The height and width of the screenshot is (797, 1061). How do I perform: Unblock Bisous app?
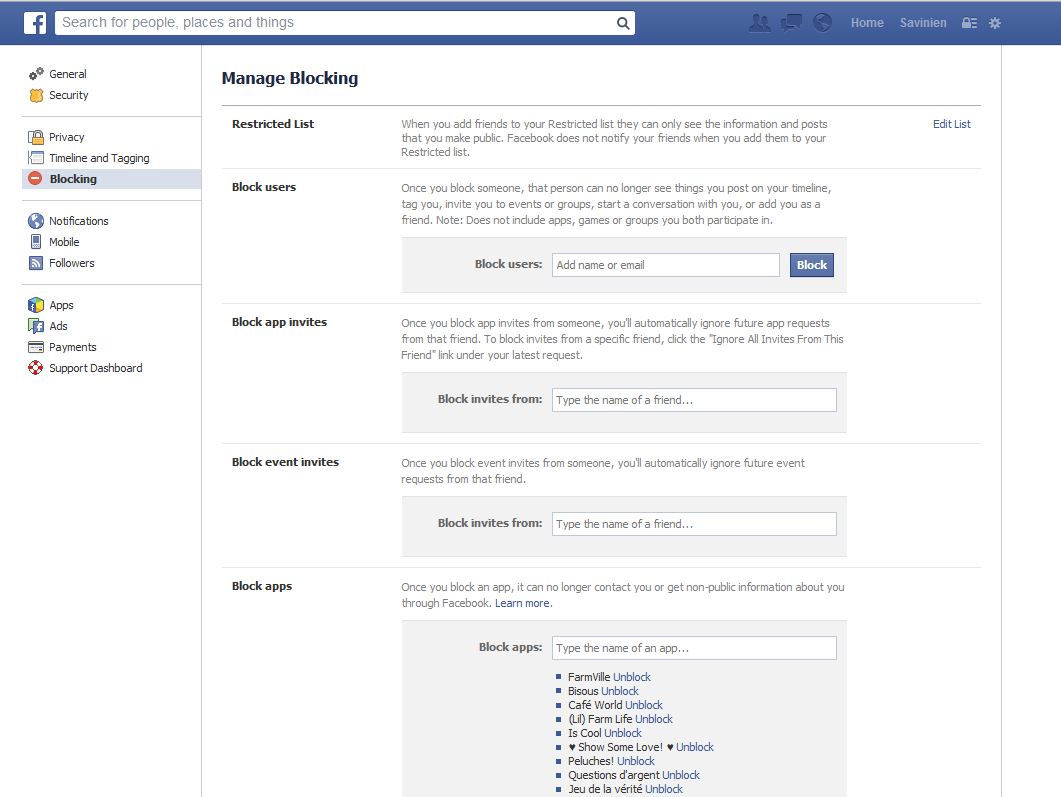pos(620,691)
